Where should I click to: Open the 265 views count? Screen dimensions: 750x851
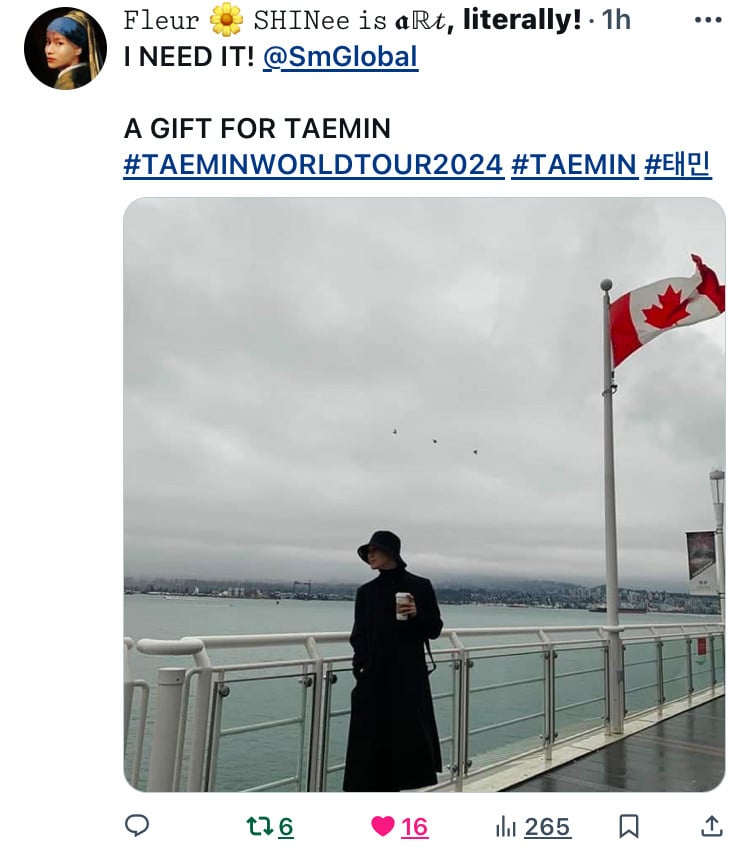pyautogui.click(x=548, y=827)
